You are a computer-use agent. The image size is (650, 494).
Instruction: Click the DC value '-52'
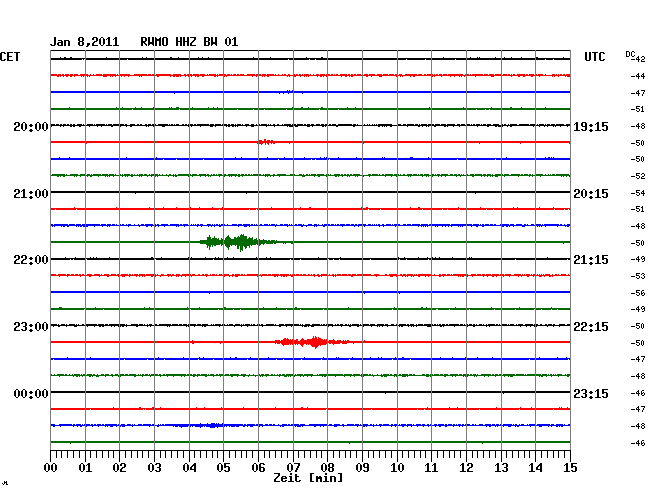coord(638,176)
